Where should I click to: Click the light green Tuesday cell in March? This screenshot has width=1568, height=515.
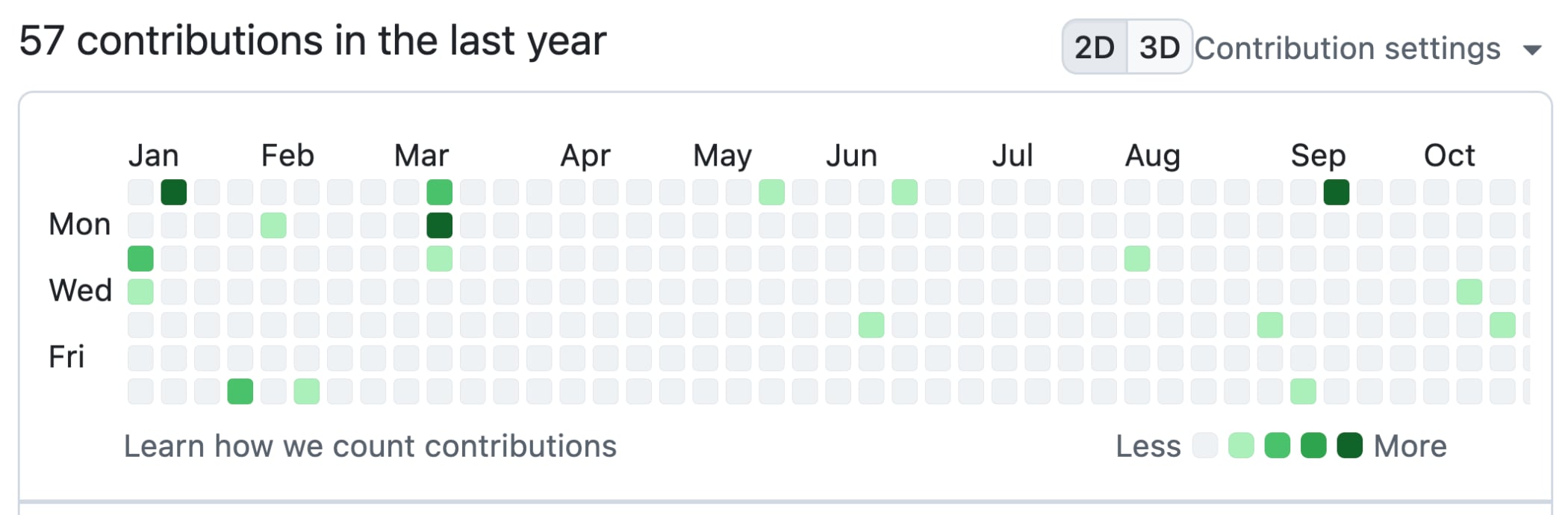pos(440,258)
